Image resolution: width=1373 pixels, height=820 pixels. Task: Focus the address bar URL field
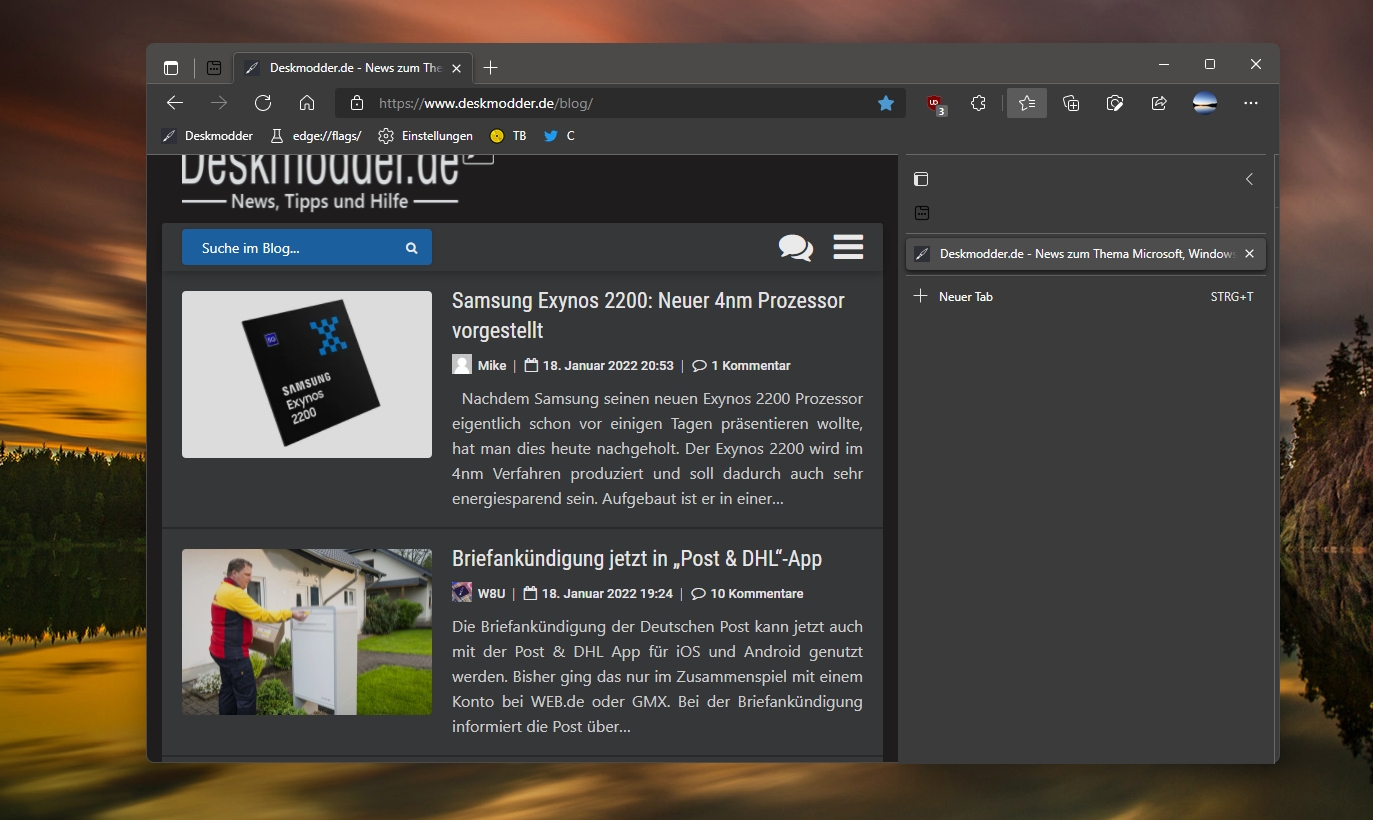620,103
